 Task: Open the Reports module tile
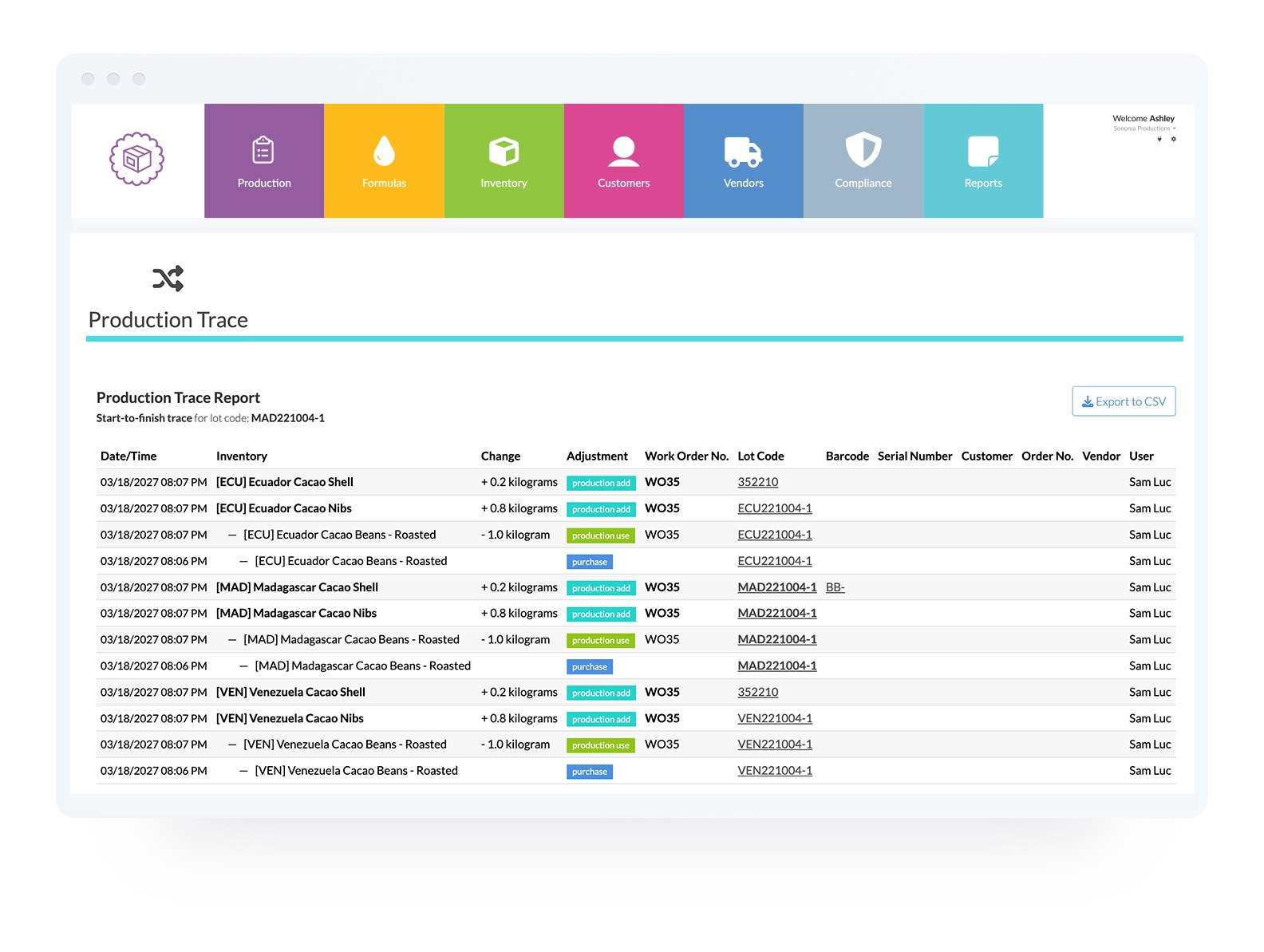[983, 160]
